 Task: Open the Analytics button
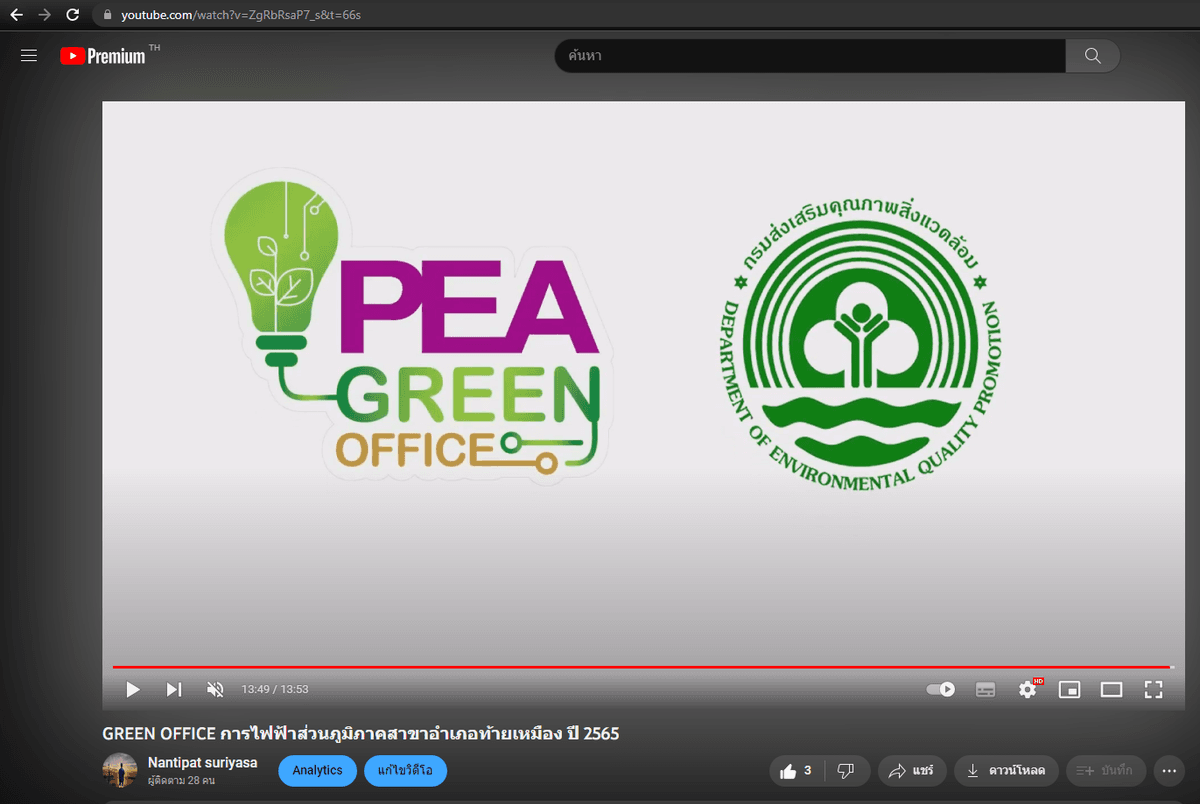pyautogui.click(x=317, y=770)
